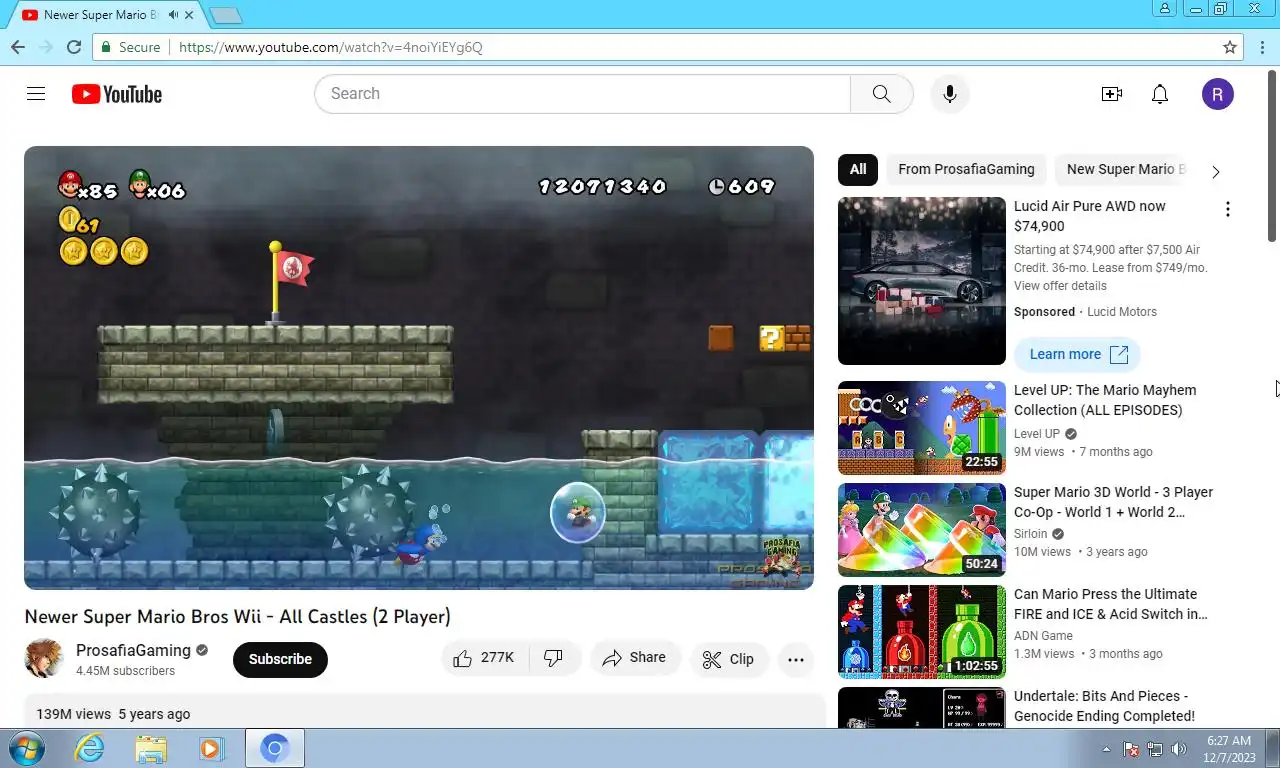Click the search magnifier button

point(881,94)
